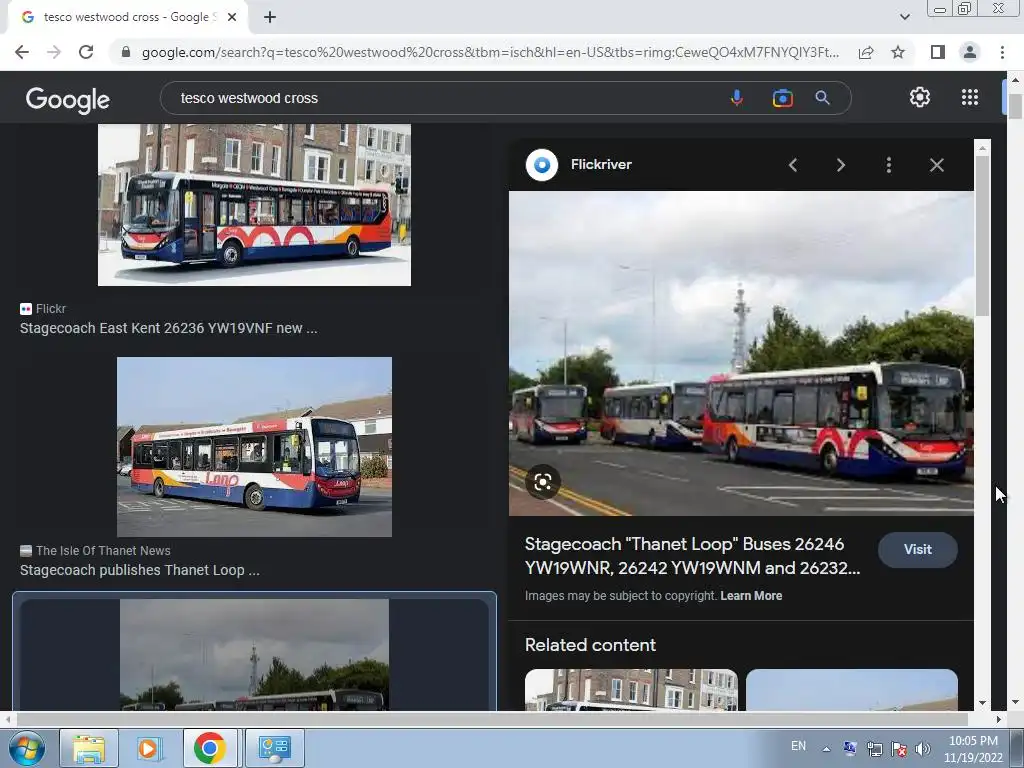Open the Stagecoach Thanet Loop Buses title

click(x=692, y=556)
